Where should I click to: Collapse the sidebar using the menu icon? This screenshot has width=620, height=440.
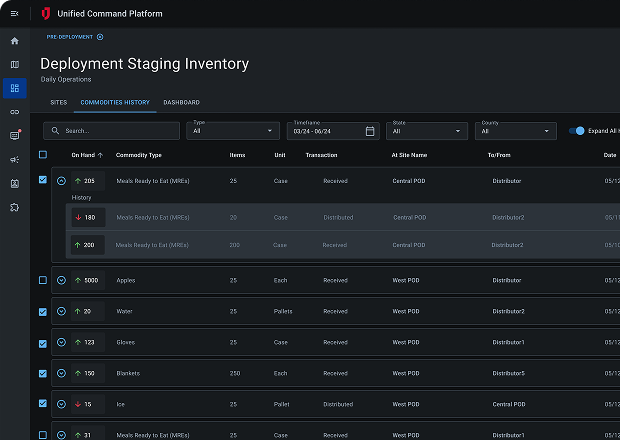[14, 14]
